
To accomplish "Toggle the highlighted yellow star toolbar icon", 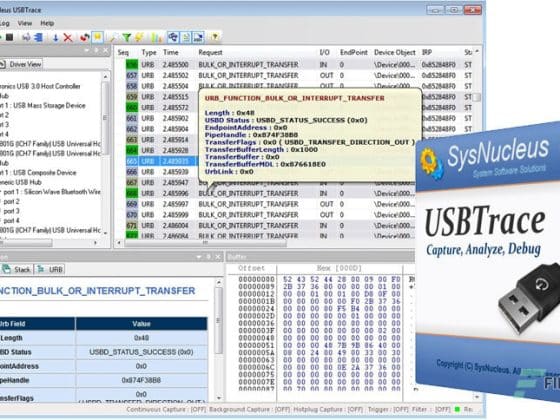I will pyautogui.click(x=97, y=37).
